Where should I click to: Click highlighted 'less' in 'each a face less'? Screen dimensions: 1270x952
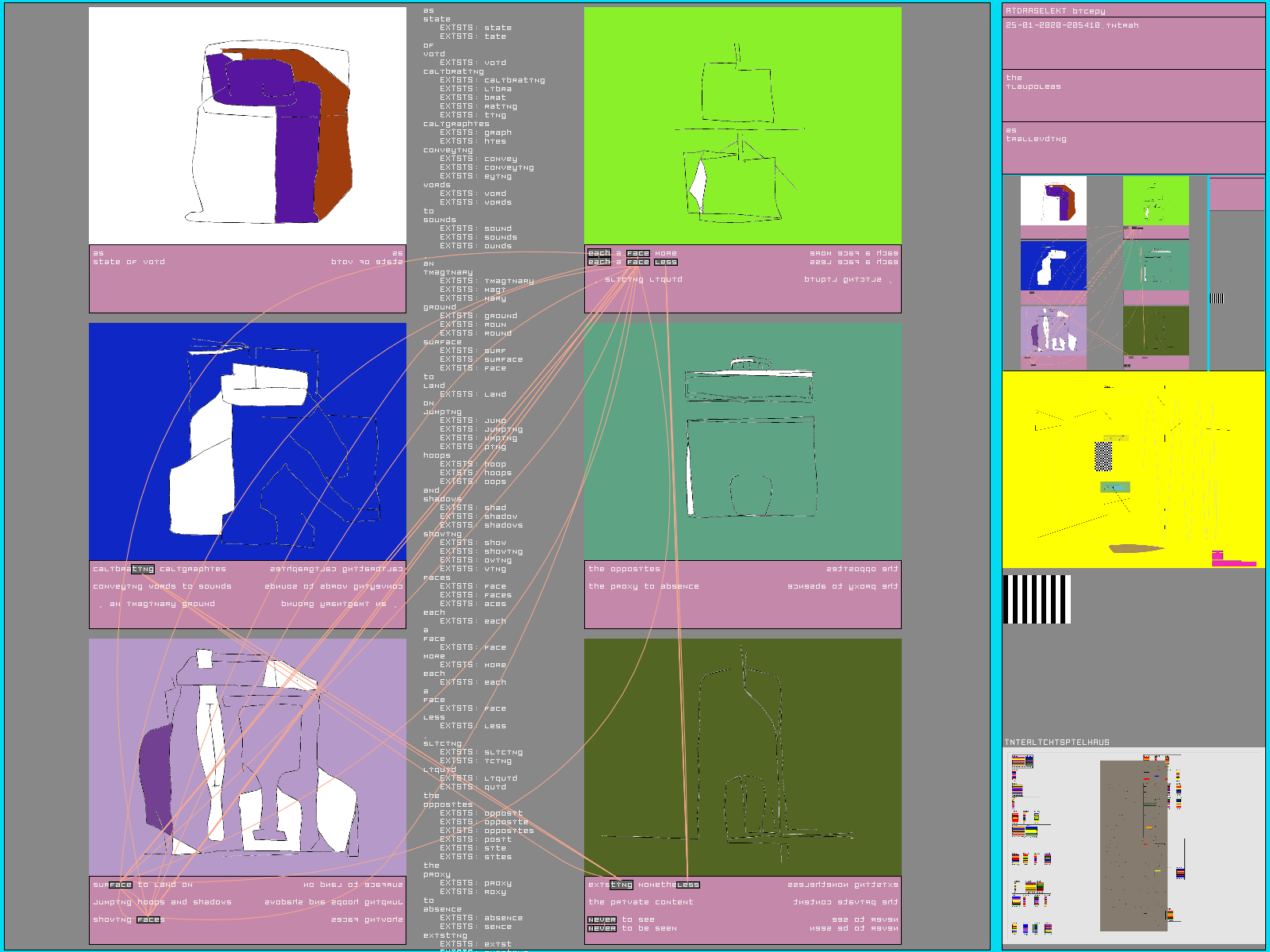coord(665,263)
